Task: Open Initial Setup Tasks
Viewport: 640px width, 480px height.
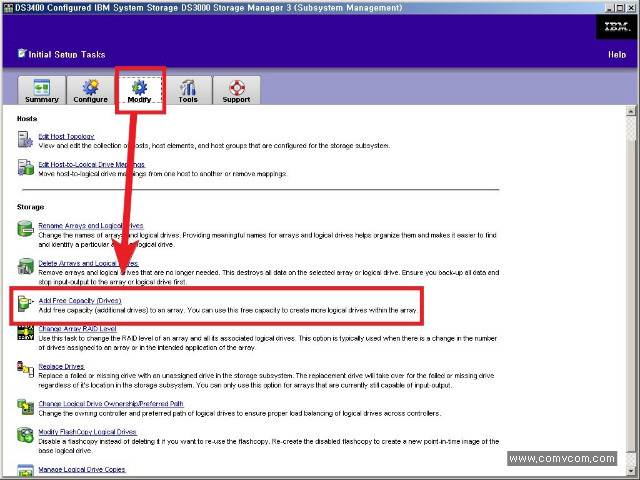Action: coord(67,54)
